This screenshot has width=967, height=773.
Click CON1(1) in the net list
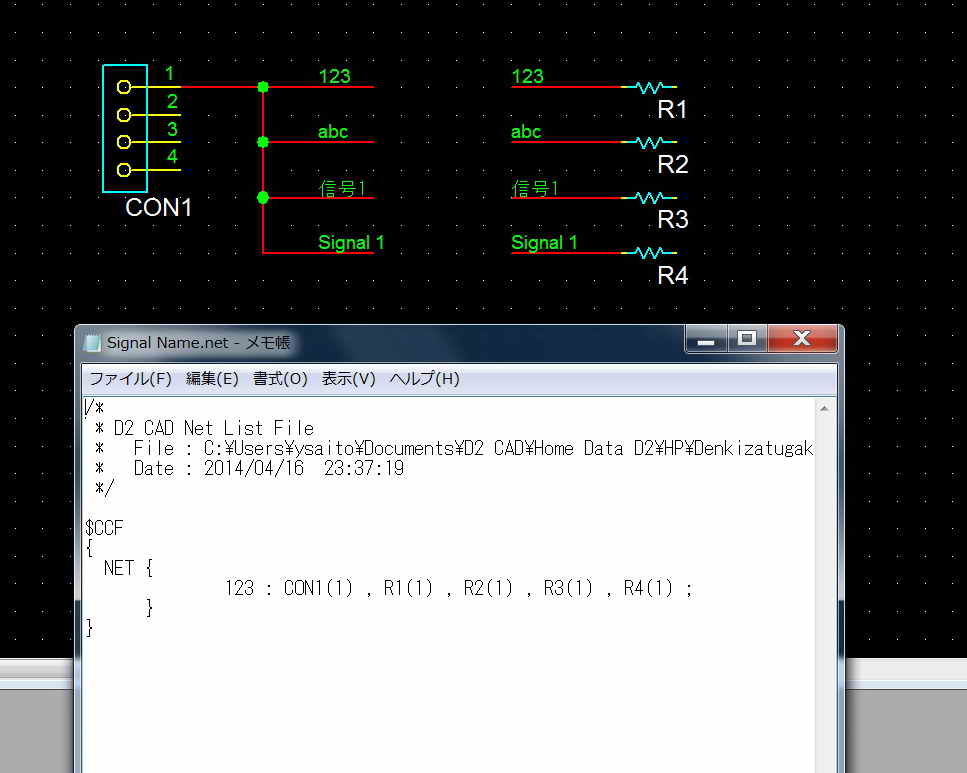(318, 588)
